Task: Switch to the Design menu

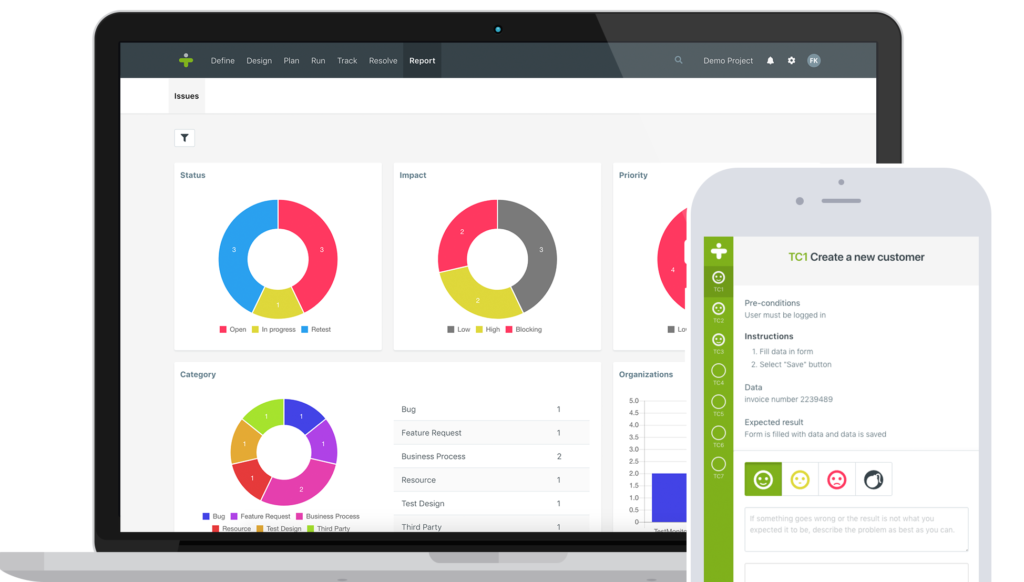Action: coord(259,61)
